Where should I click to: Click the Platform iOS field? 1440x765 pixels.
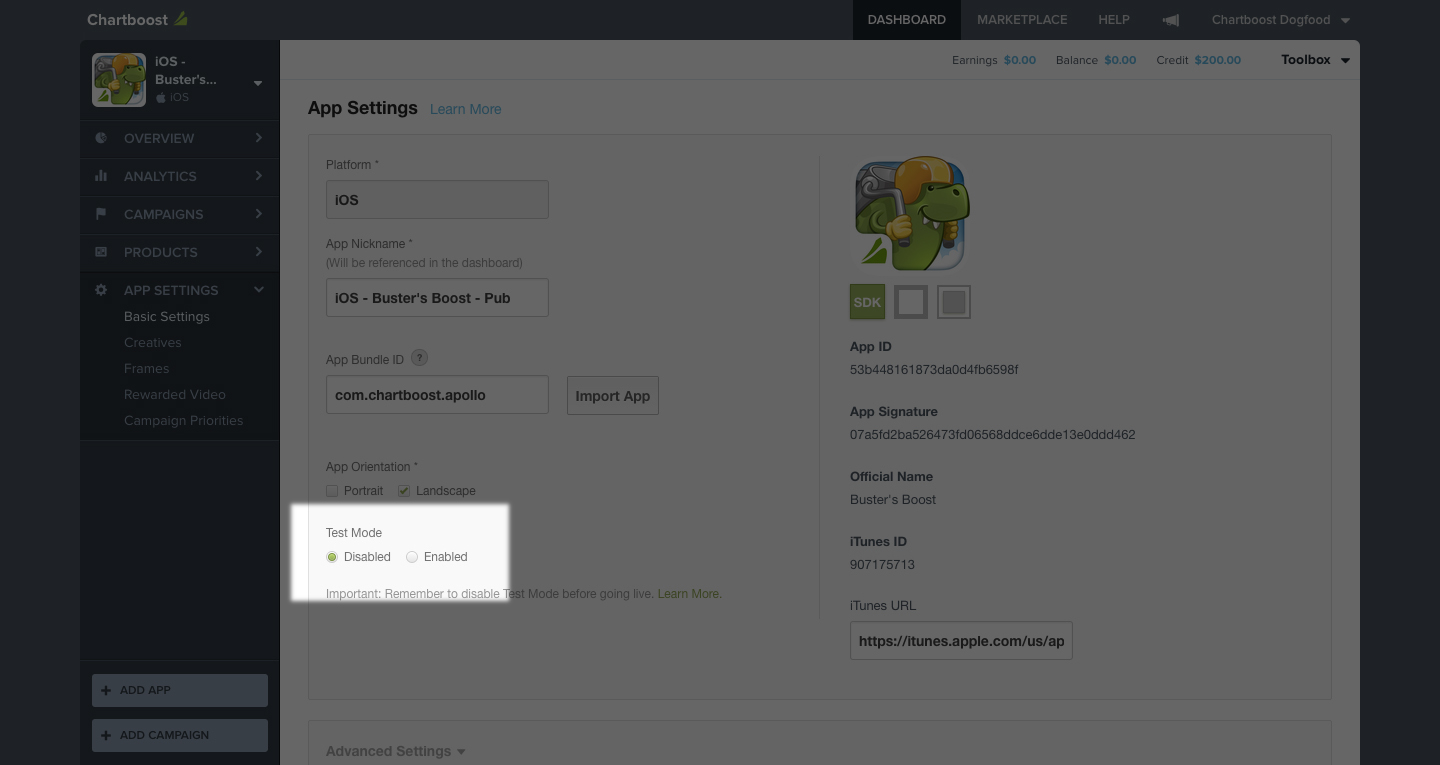point(437,199)
